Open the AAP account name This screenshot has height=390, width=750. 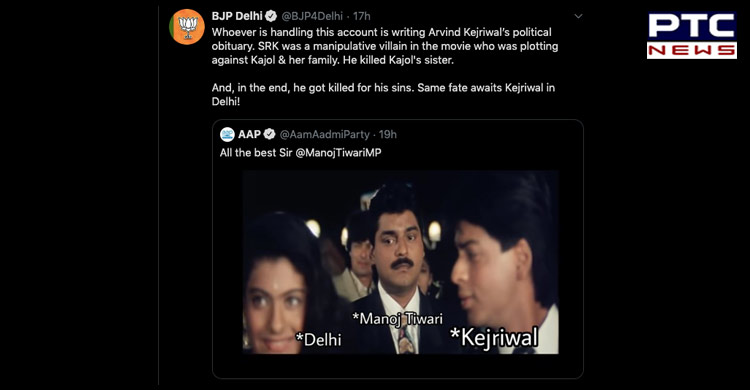pyautogui.click(x=249, y=134)
